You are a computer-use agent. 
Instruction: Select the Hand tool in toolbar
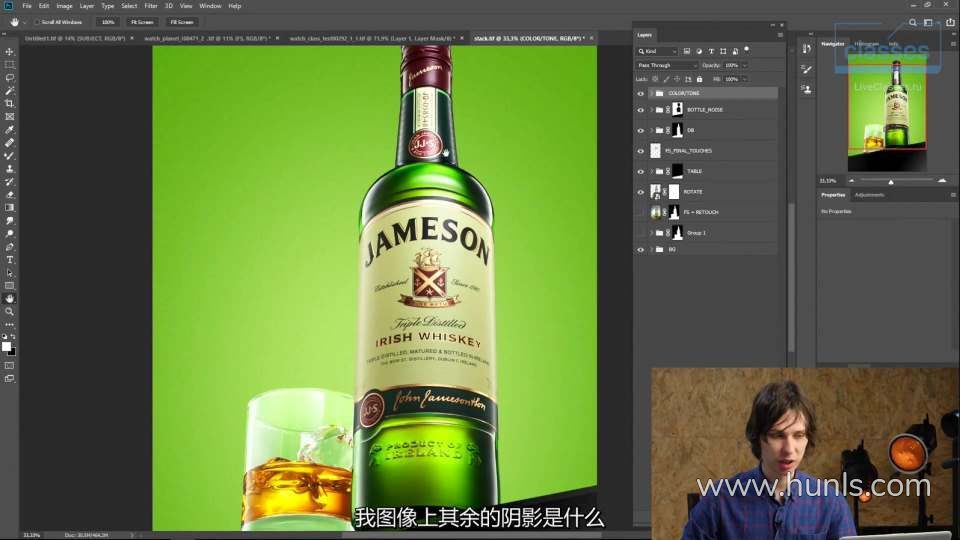click(9, 299)
